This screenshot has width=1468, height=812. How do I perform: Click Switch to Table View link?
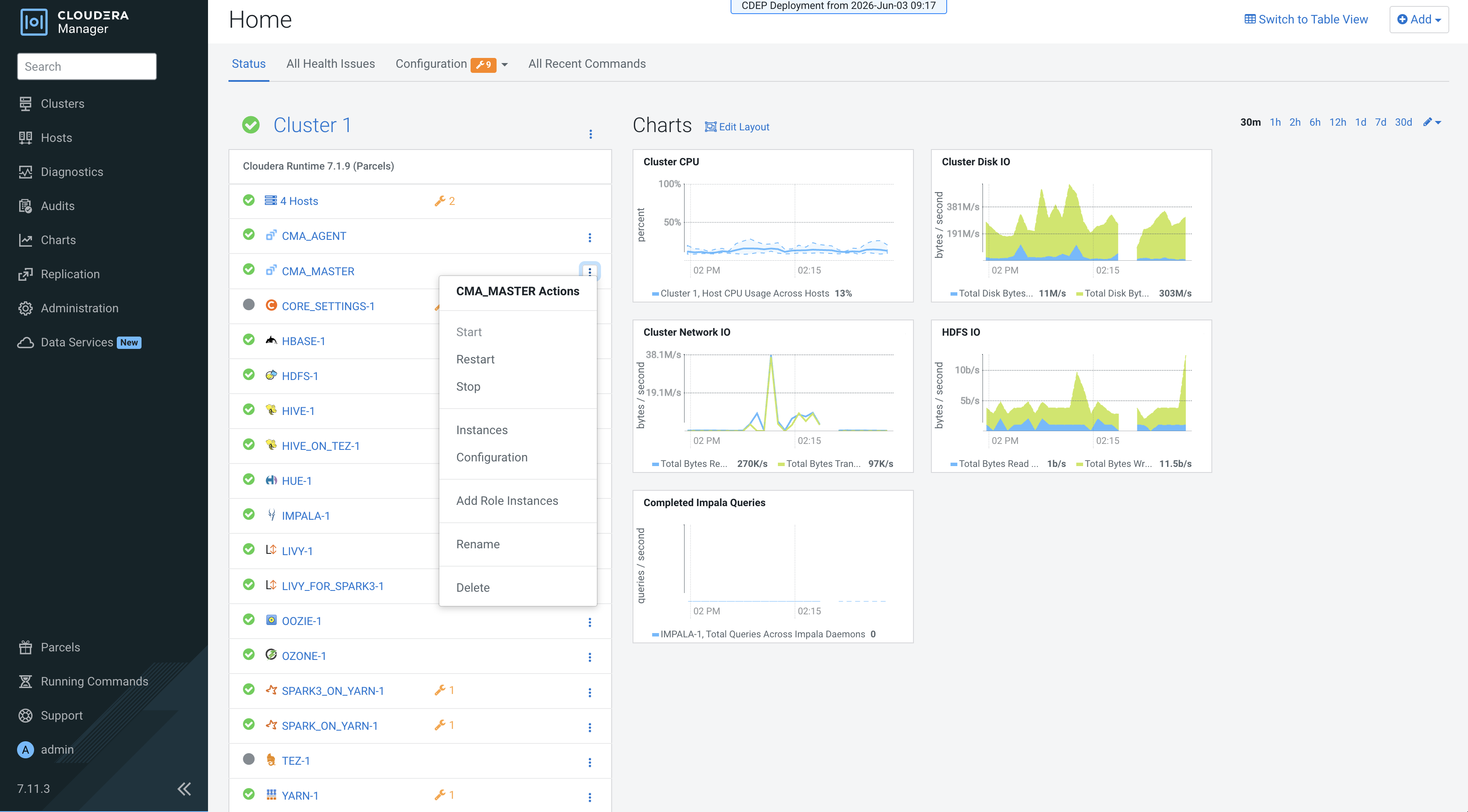click(x=1306, y=19)
